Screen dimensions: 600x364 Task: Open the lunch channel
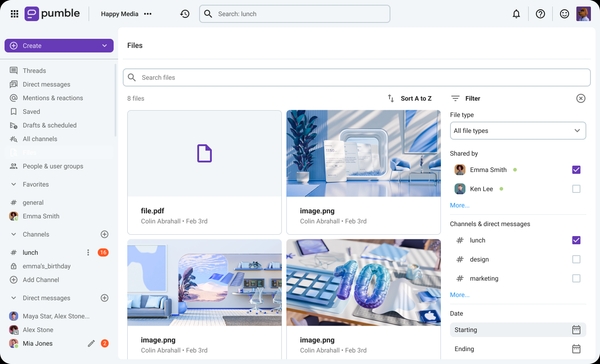[30, 252]
